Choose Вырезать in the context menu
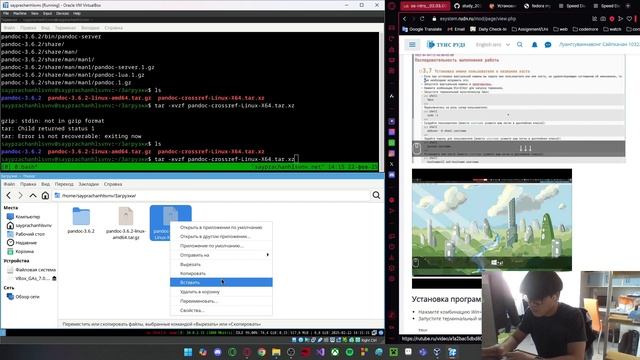Screen dimensions: 640x360 pos(221,264)
